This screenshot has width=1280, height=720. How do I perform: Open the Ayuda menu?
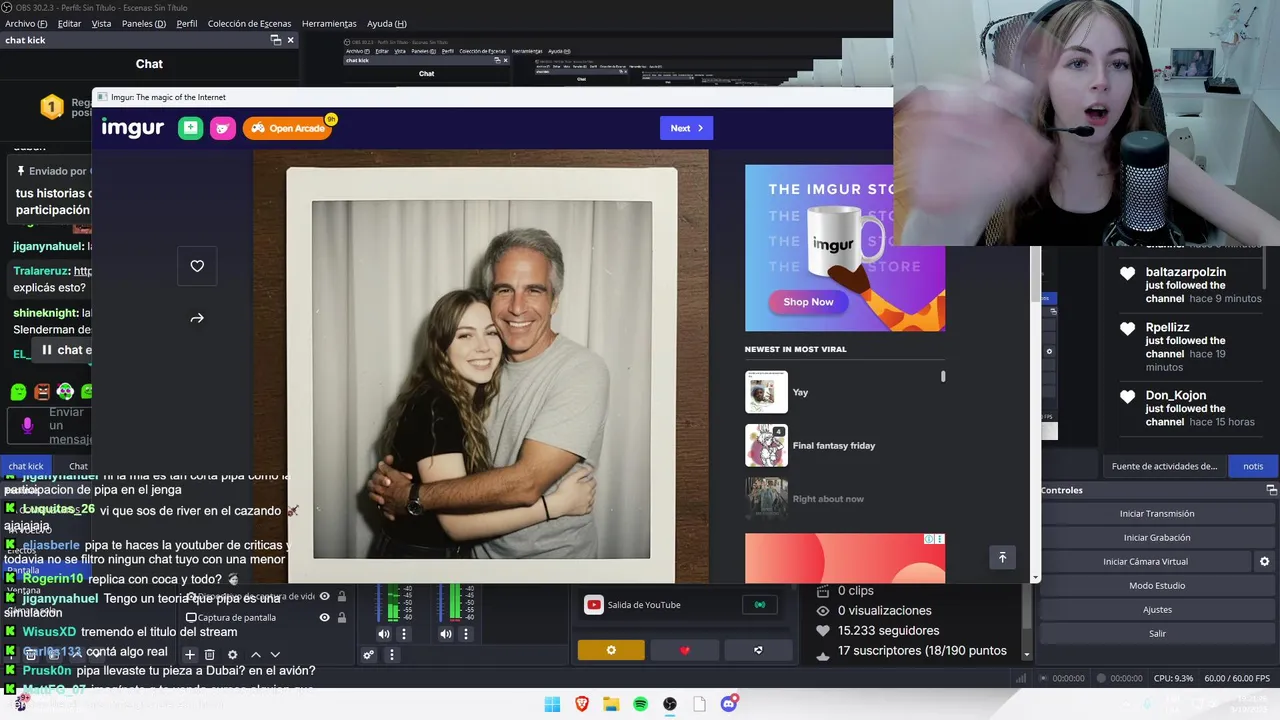(386, 23)
